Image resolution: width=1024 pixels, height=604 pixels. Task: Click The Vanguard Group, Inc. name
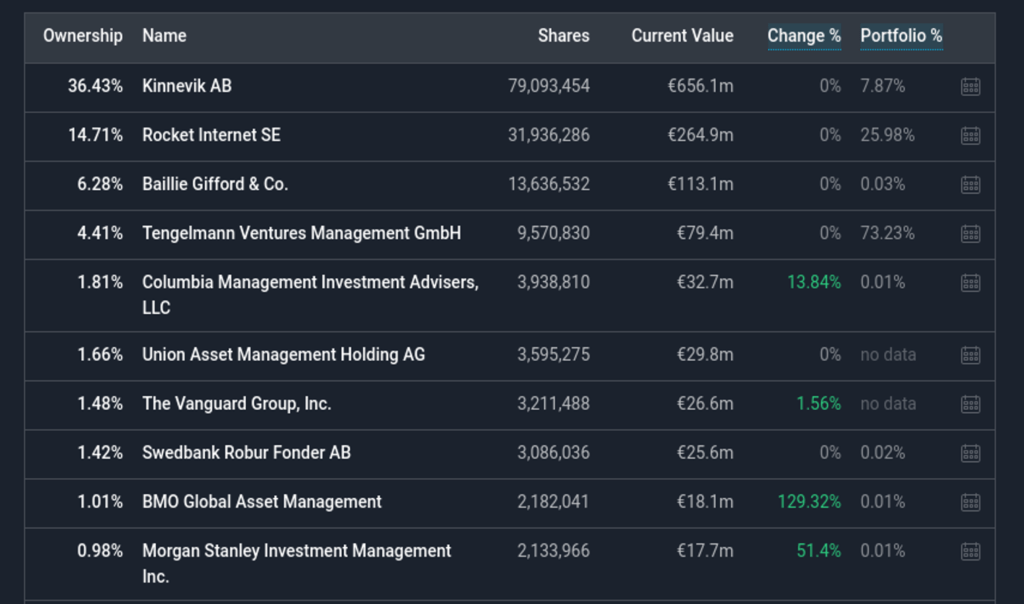[236, 404]
